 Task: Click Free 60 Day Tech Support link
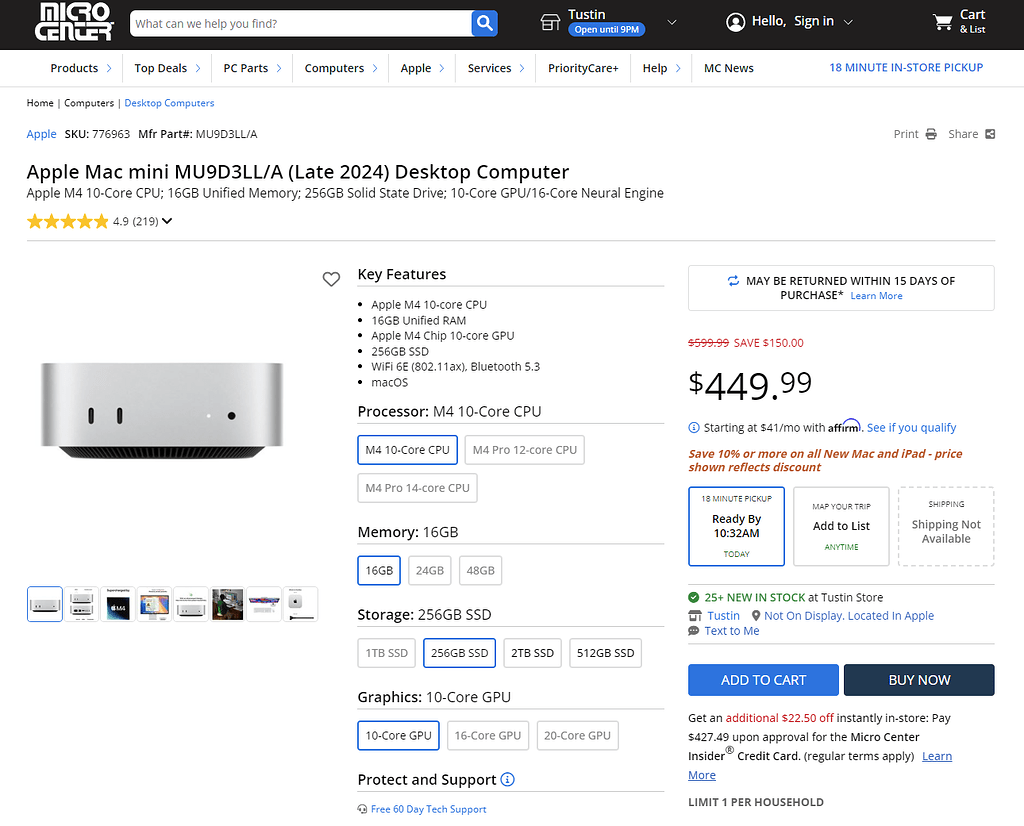click(428, 809)
